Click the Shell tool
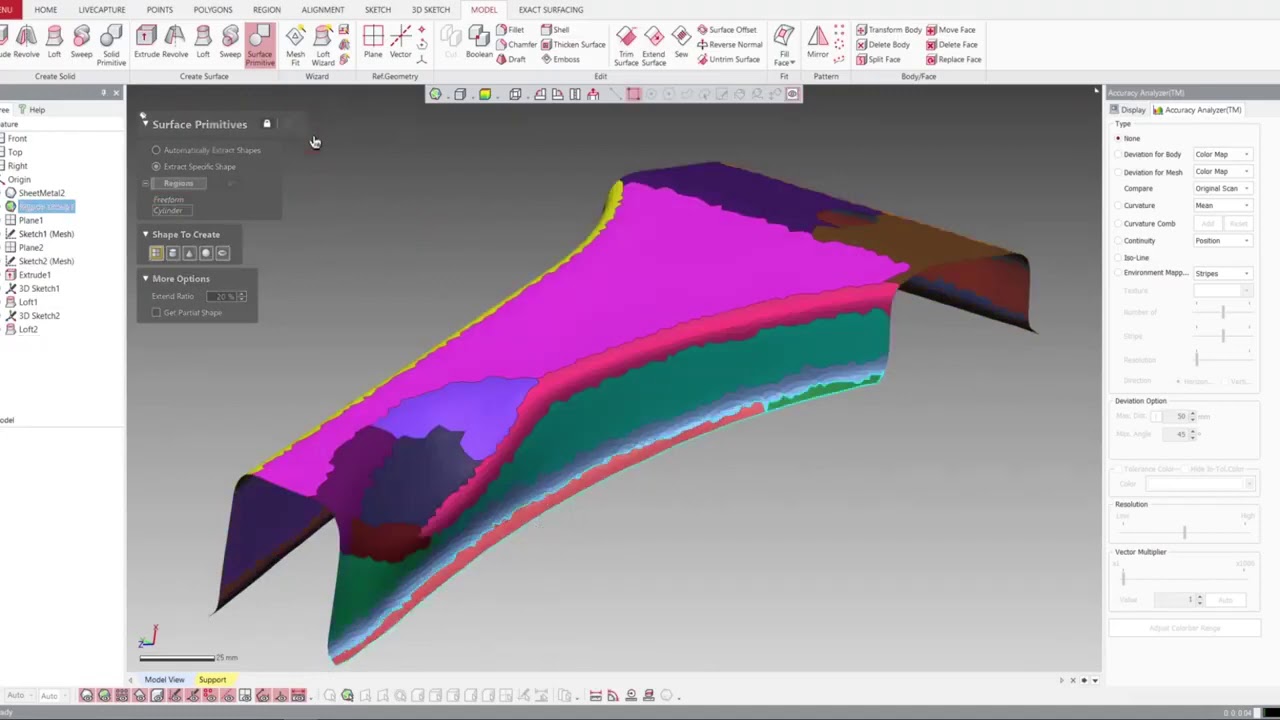This screenshot has width=1280, height=720. [555, 30]
